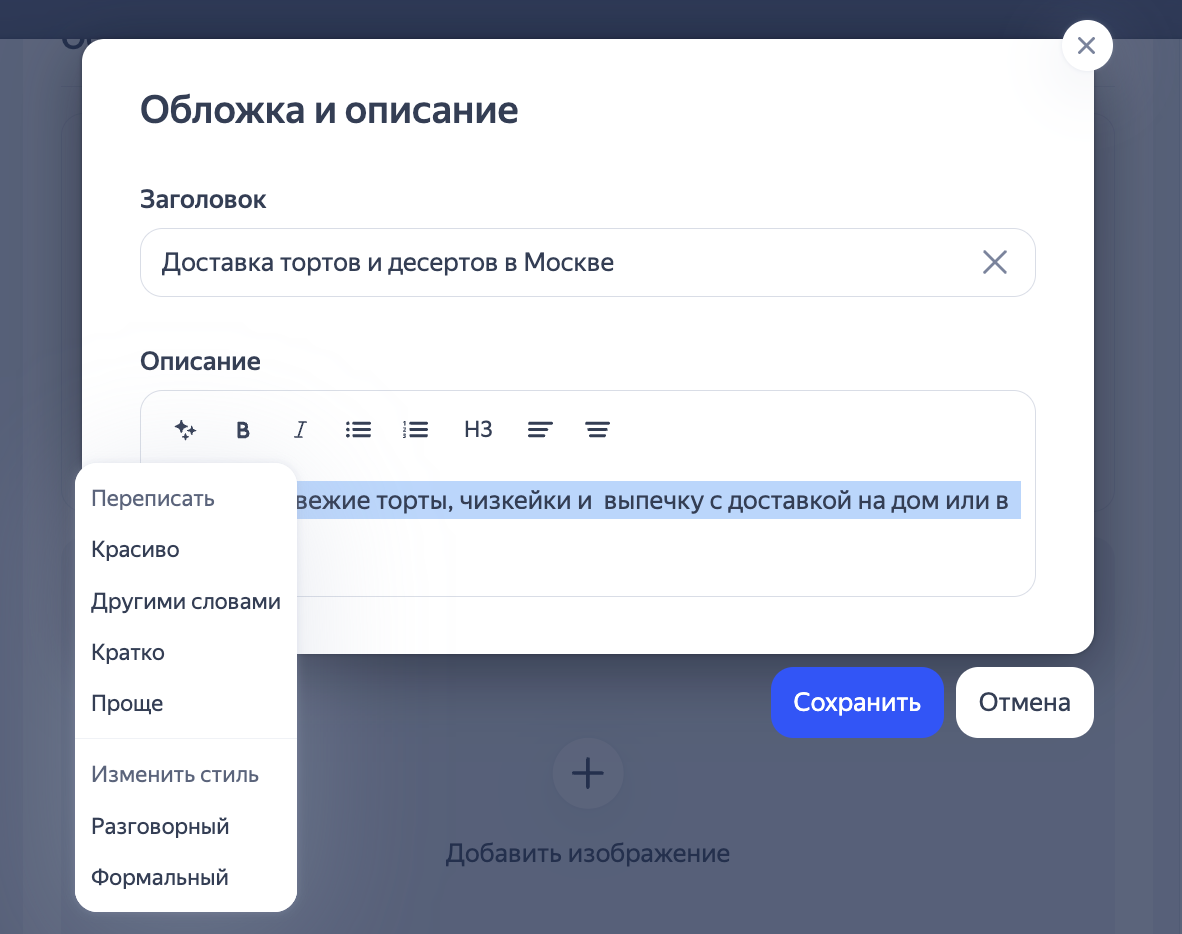1182x934 pixels.
Task: Apply H3 heading style
Action: [478, 430]
